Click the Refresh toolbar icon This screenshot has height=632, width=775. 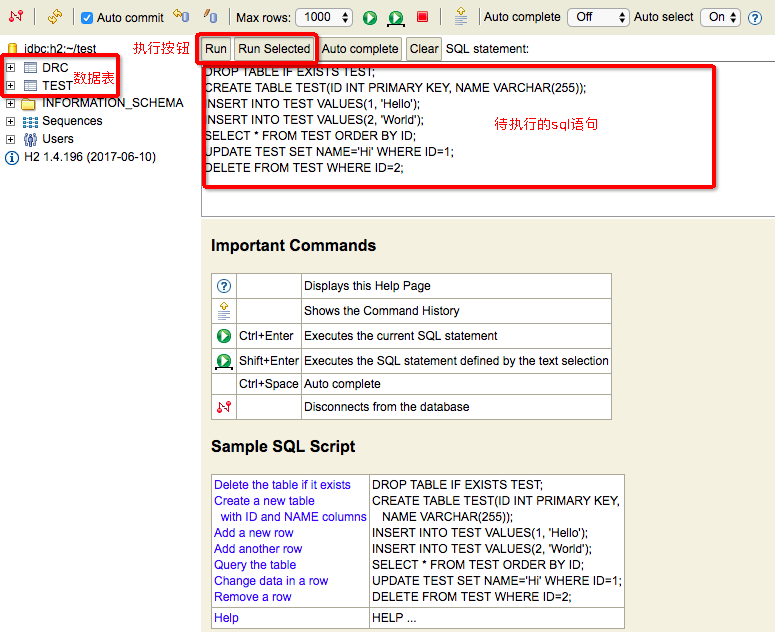pos(54,16)
